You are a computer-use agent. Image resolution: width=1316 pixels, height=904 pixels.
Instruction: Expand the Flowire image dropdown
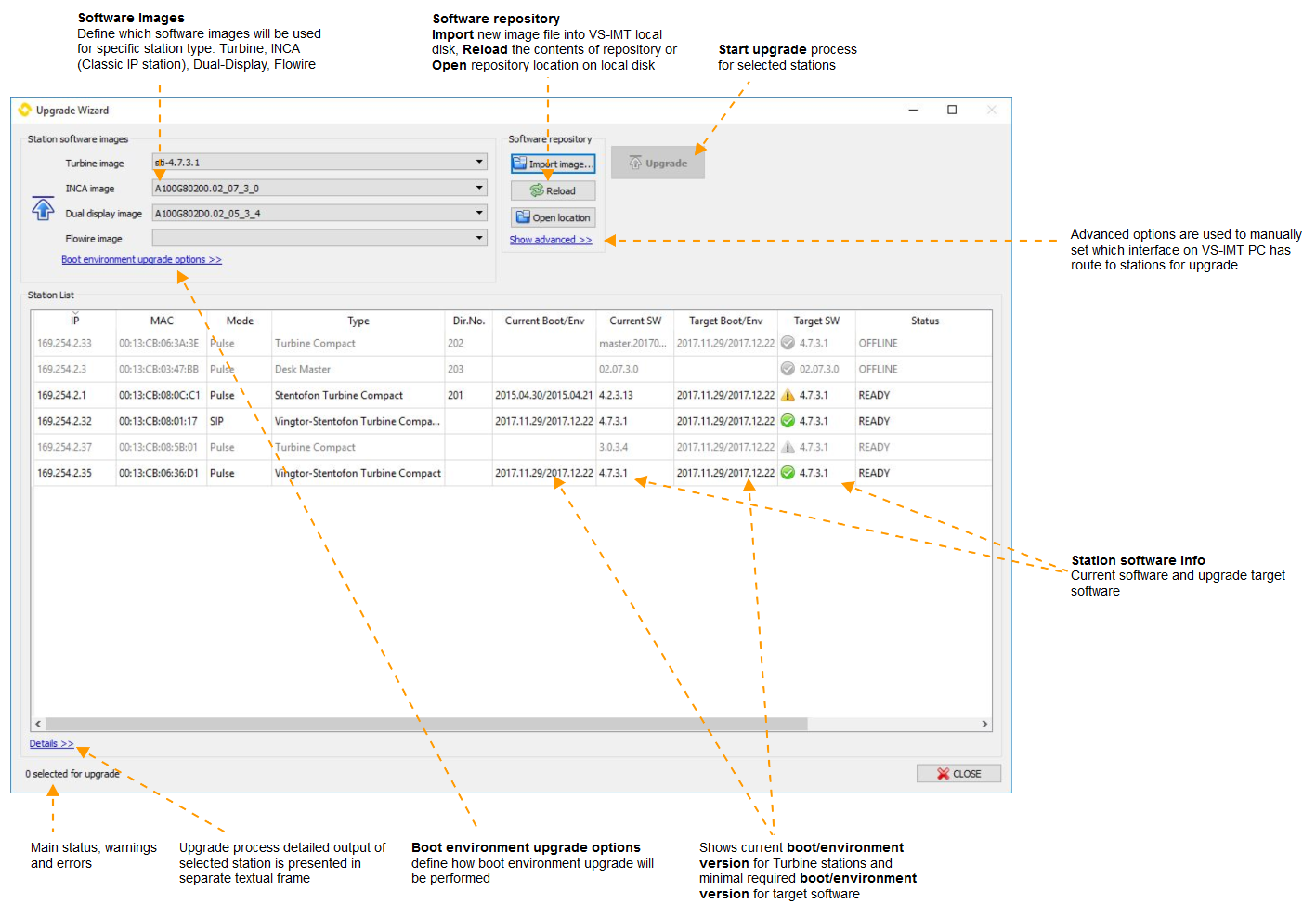[x=479, y=238]
